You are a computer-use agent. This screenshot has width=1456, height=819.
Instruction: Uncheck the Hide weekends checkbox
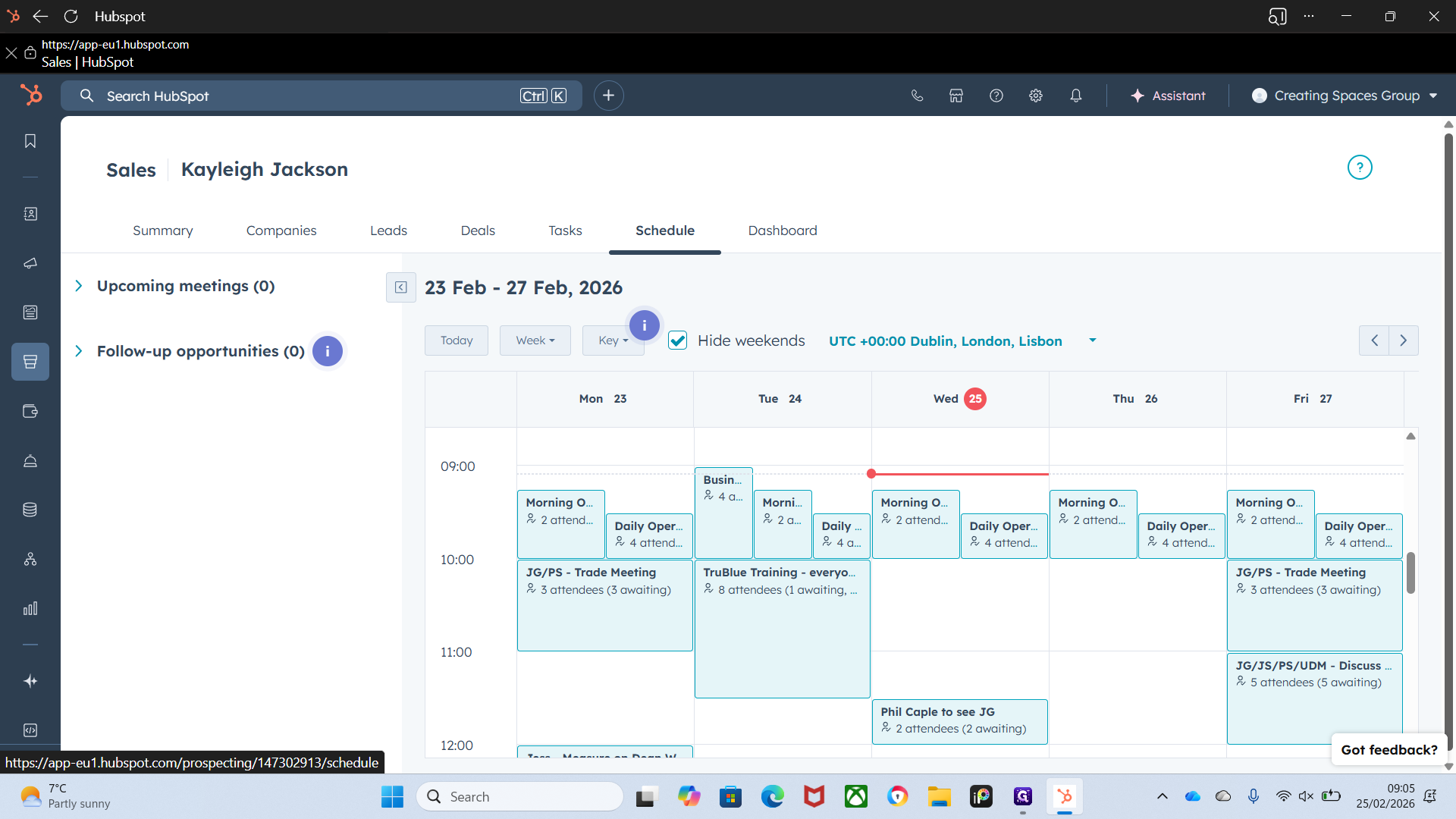tap(678, 340)
